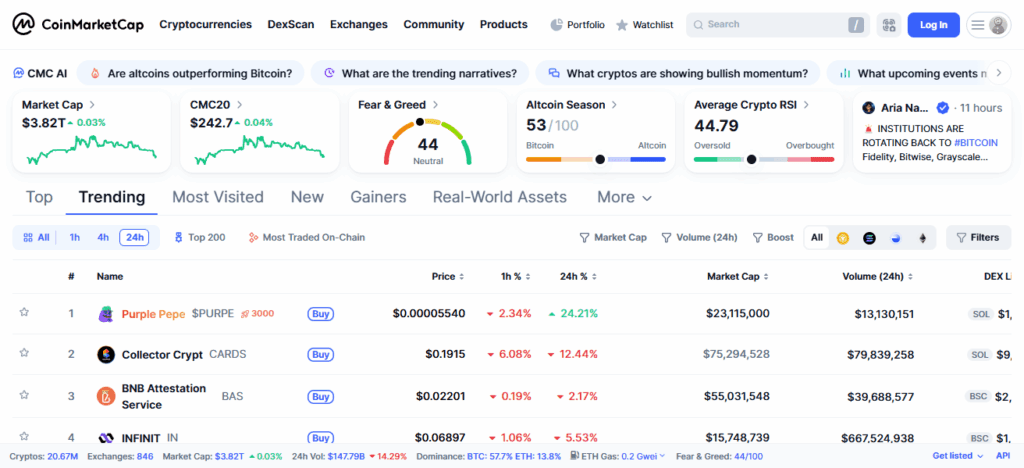The height and width of the screenshot is (468, 1024).
Task: Filter by Ethereum chain icon
Action: pyautogui.click(x=923, y=238)
